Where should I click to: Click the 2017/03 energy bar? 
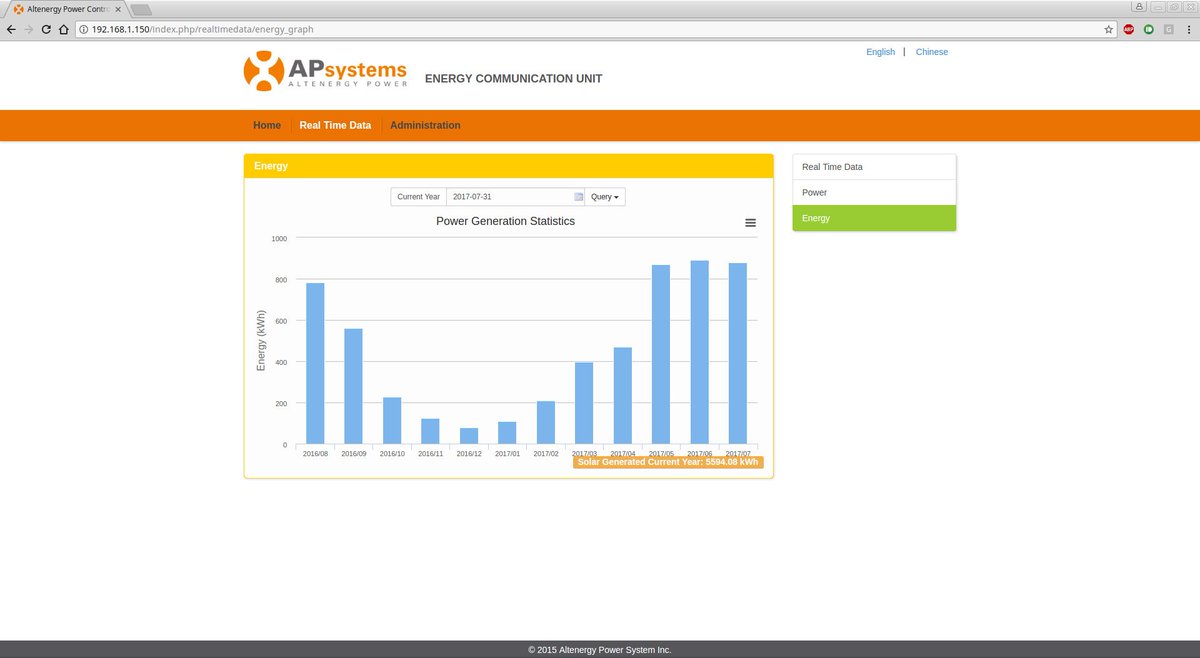(x=584, y=403)
